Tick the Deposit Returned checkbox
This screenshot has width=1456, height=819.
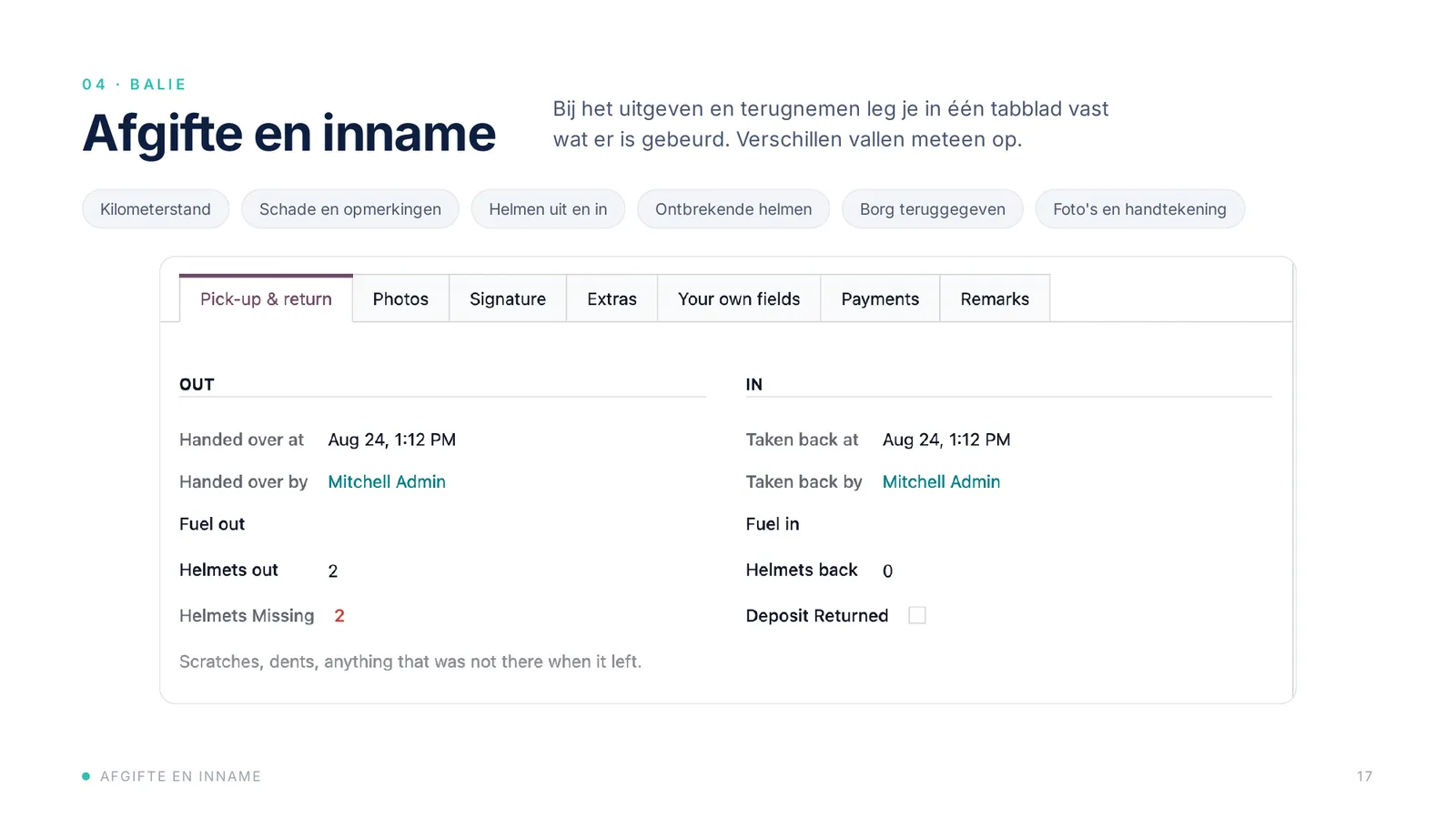click(917, 615)
